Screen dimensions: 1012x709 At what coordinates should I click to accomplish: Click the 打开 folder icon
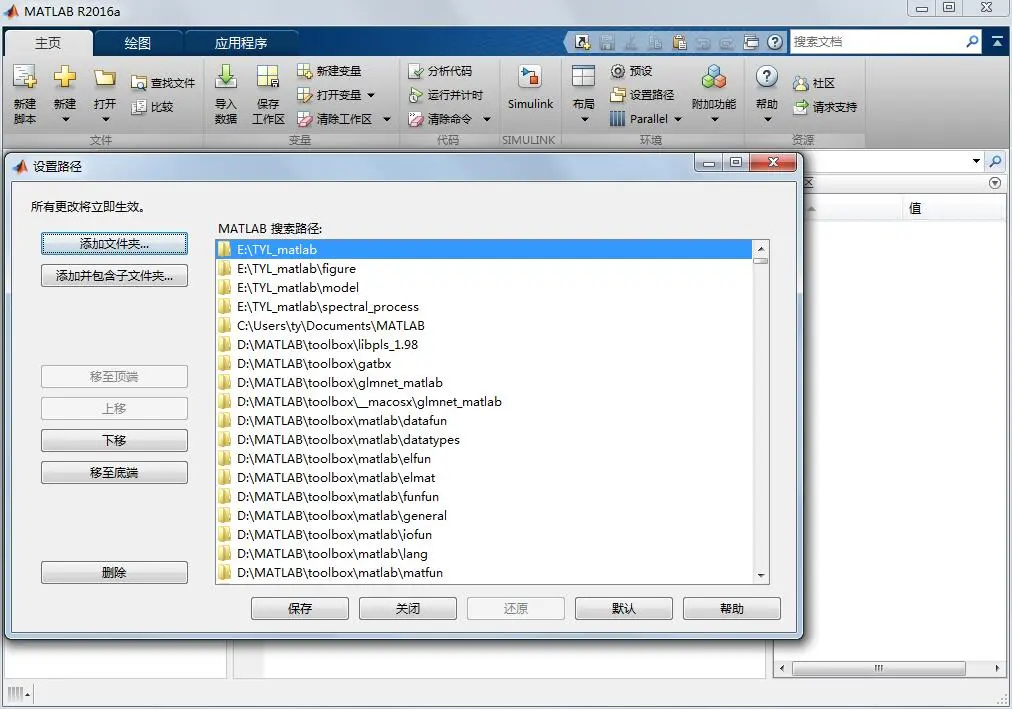[105, 78]
